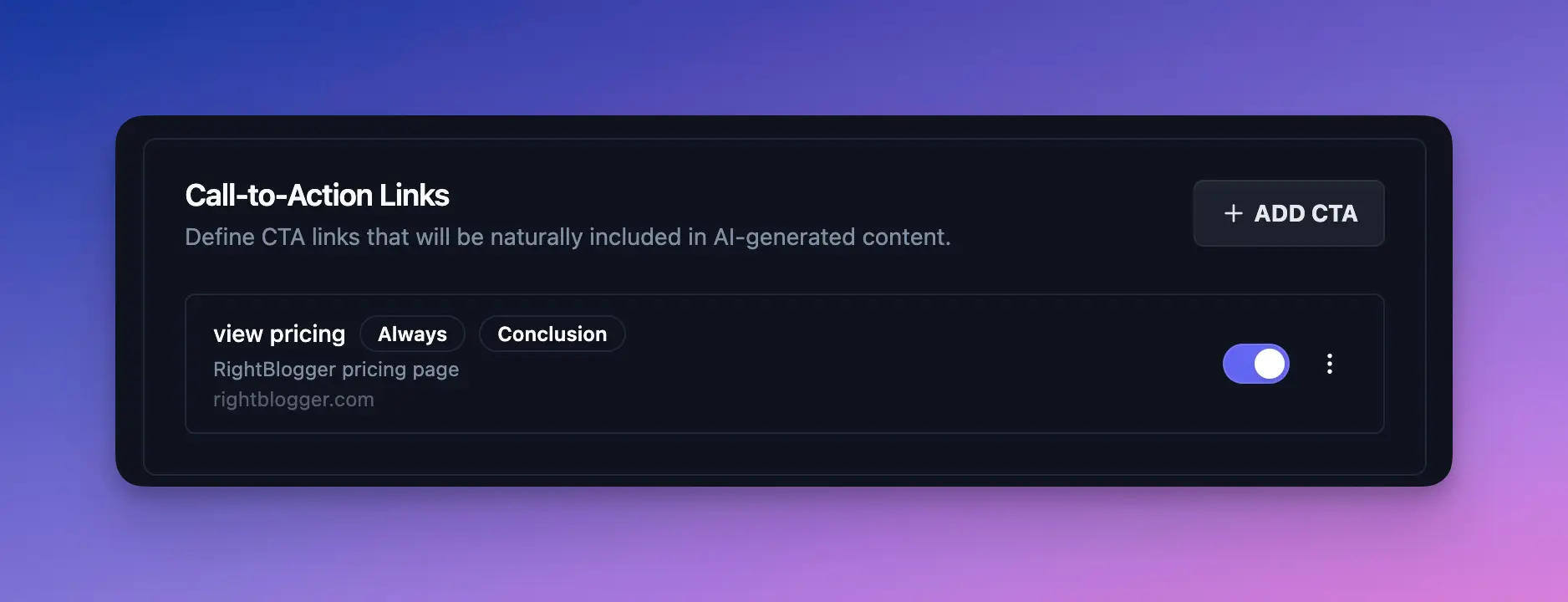Select the Always frequency badge
Image resolution: width=1568 pixels, height=602 pixels.
click(x=412, y=334)
